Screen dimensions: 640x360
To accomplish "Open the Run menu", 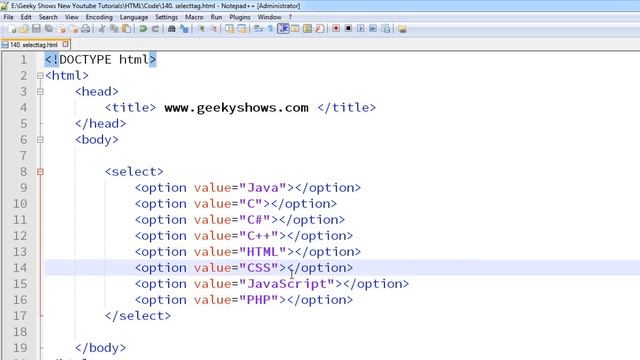I will pos(216,17).
